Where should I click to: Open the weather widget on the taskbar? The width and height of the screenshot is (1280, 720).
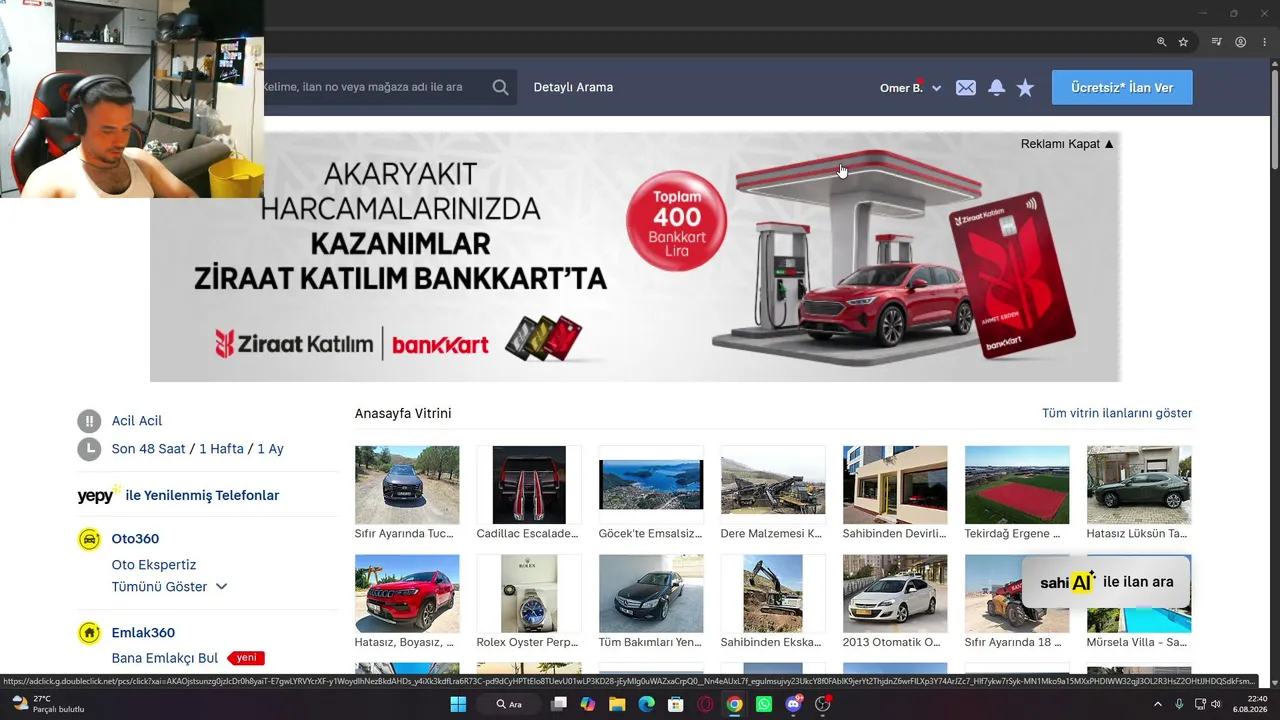coord(47,704)
